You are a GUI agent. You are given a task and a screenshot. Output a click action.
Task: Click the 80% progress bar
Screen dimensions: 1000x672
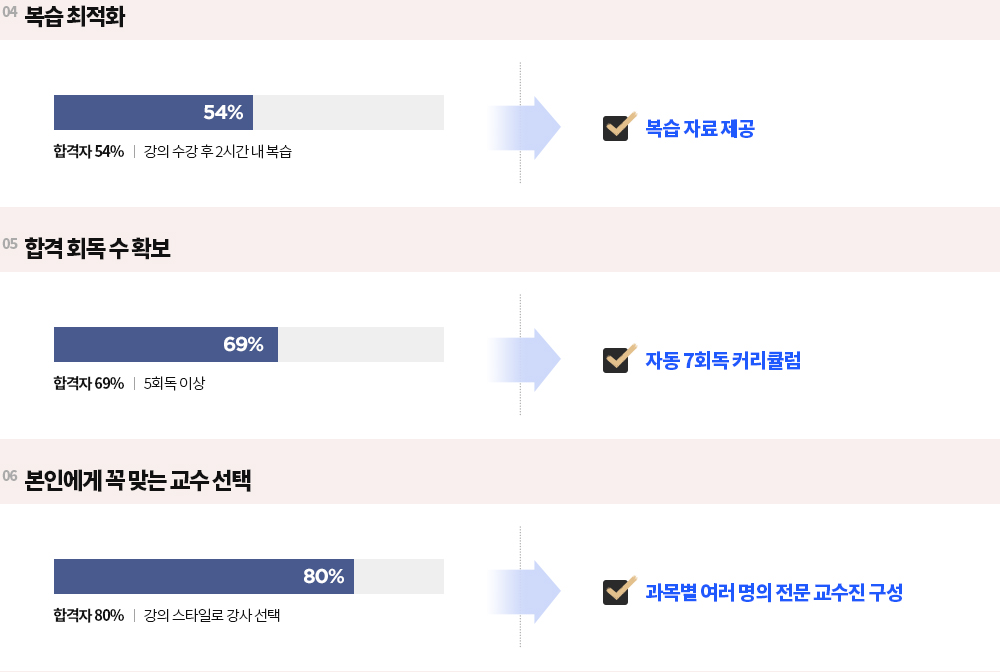coord(249,577)
